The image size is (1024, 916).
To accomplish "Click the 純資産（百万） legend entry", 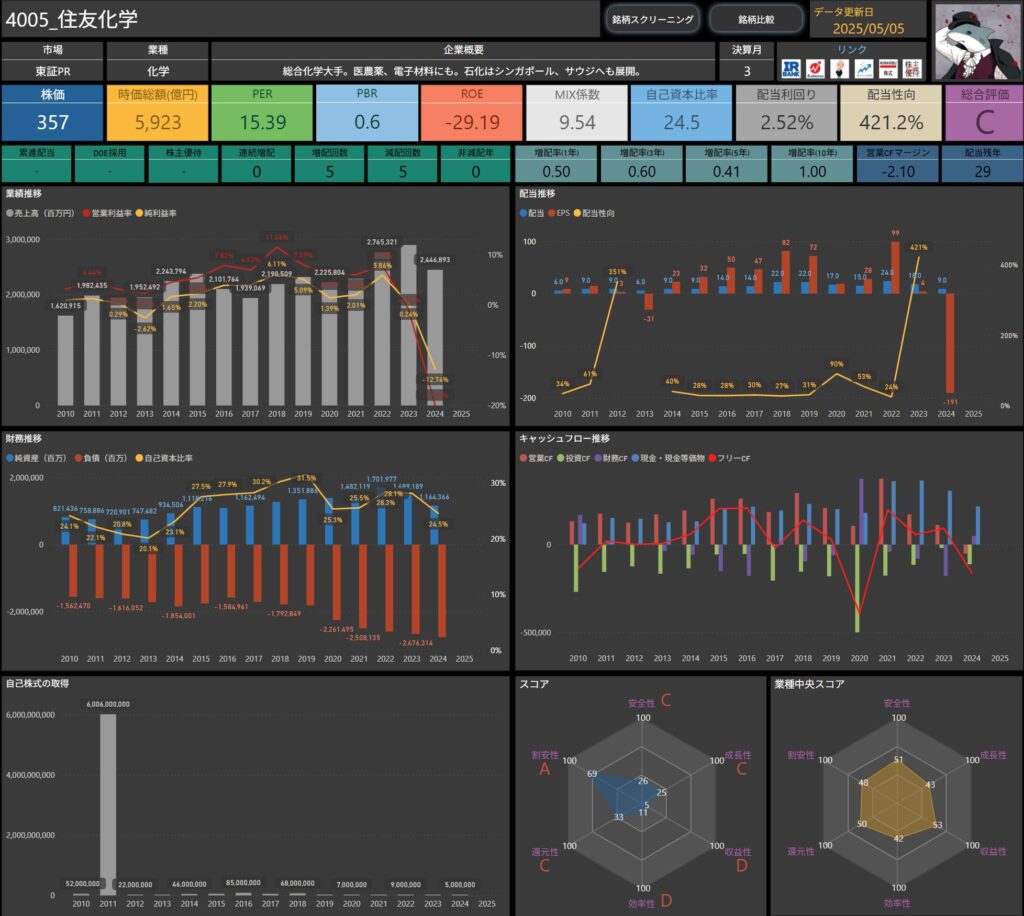I will click(x=37, y=458).
